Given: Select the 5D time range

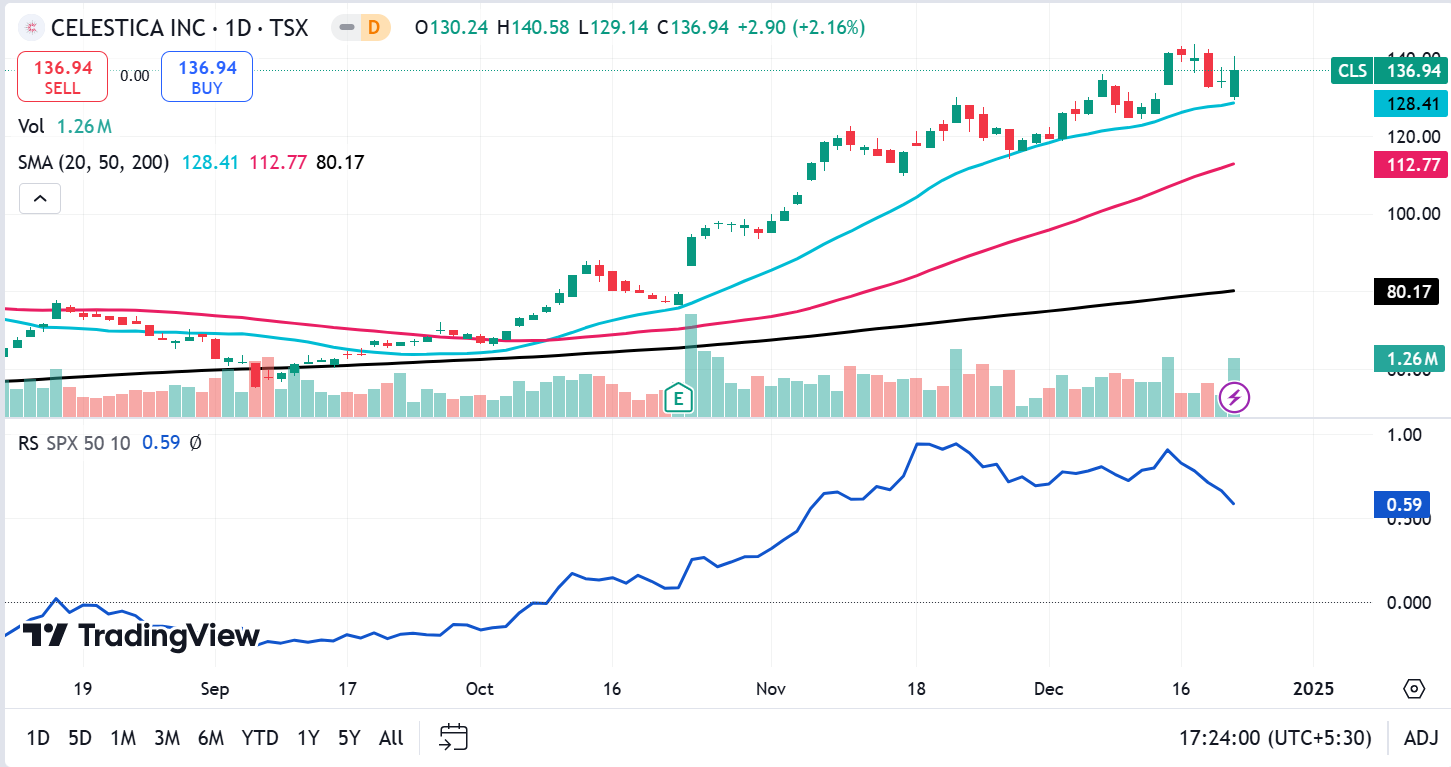Looking at the screenshot, I should coord(80,738).
